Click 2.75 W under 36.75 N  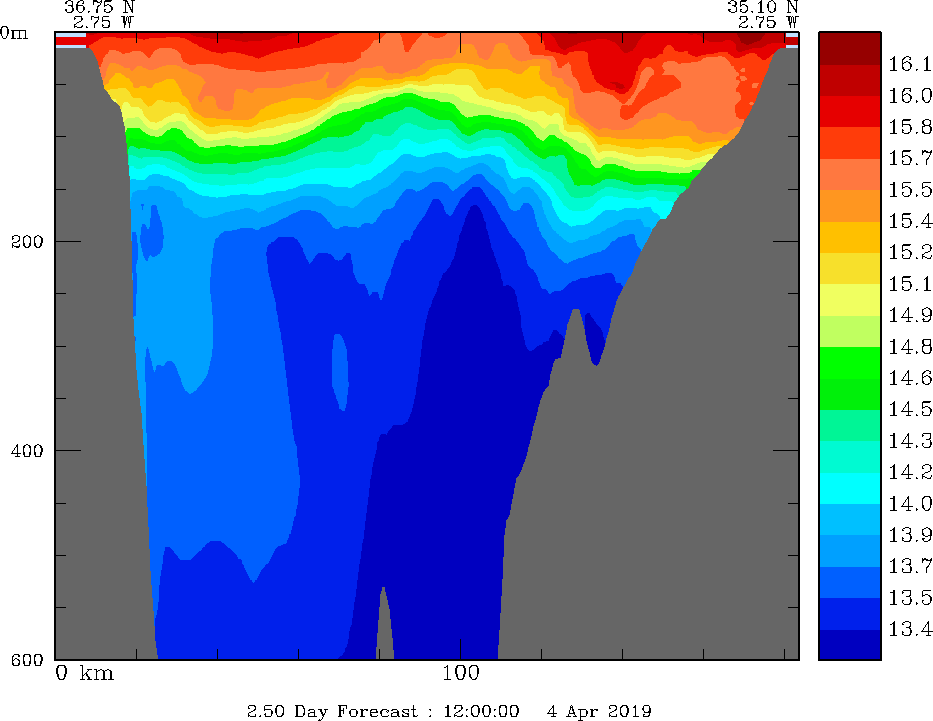[104, 23]
